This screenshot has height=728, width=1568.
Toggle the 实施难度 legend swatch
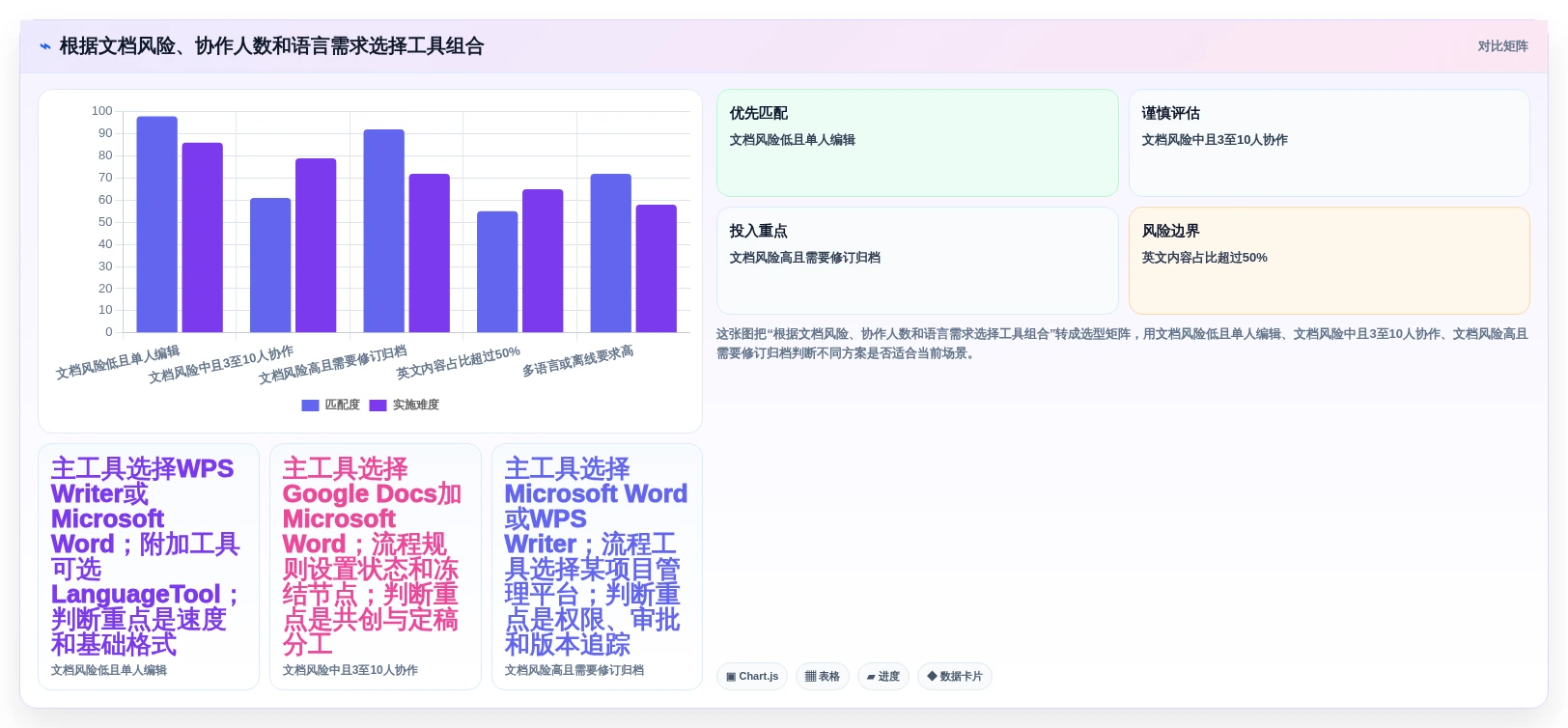tap(378, 406)
